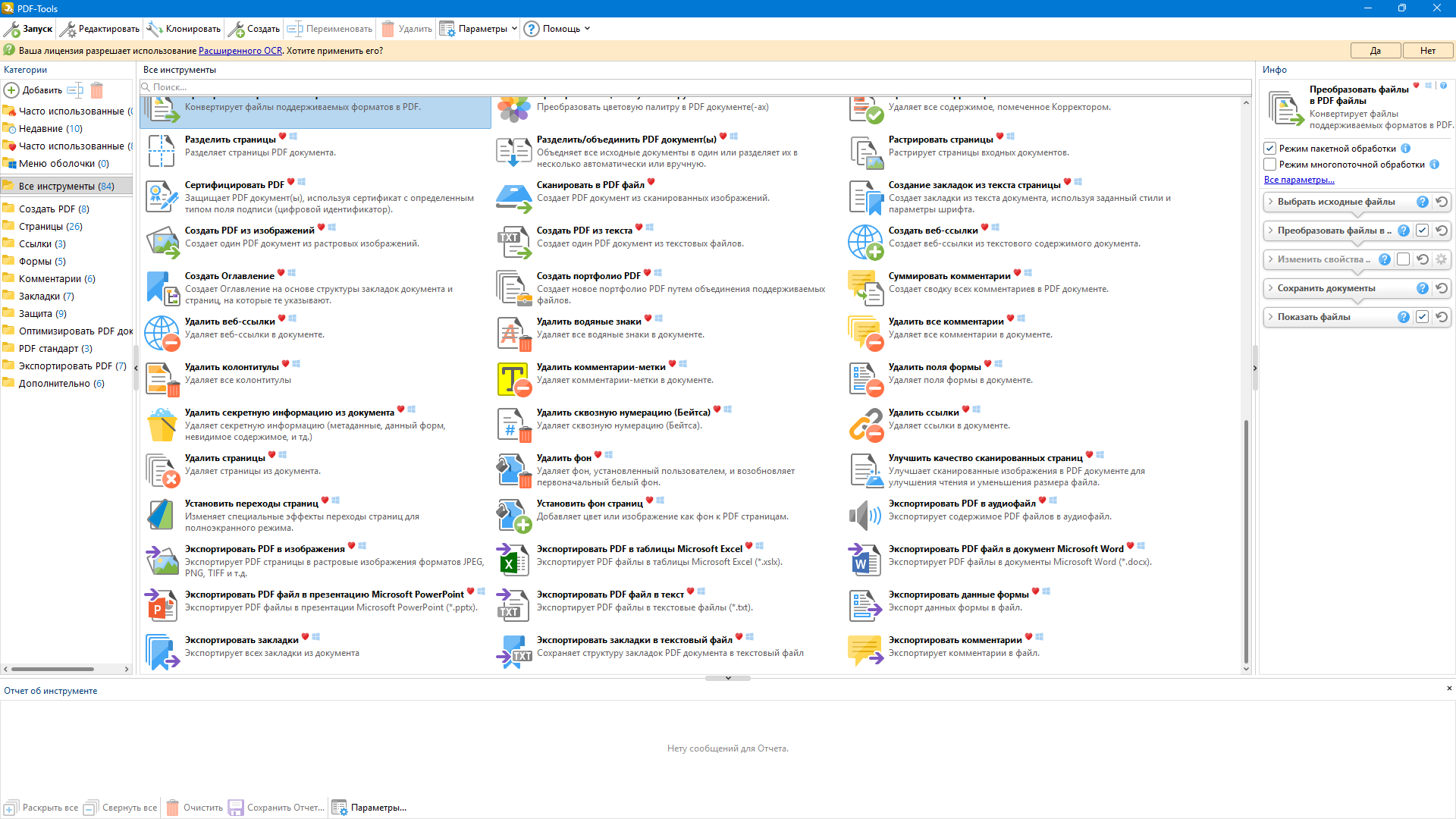Image resolution: width=1456 pixels, height=819 pixels.
Task: Reset the Сохранить документы step settings
Action: [x=1442, y=288]
